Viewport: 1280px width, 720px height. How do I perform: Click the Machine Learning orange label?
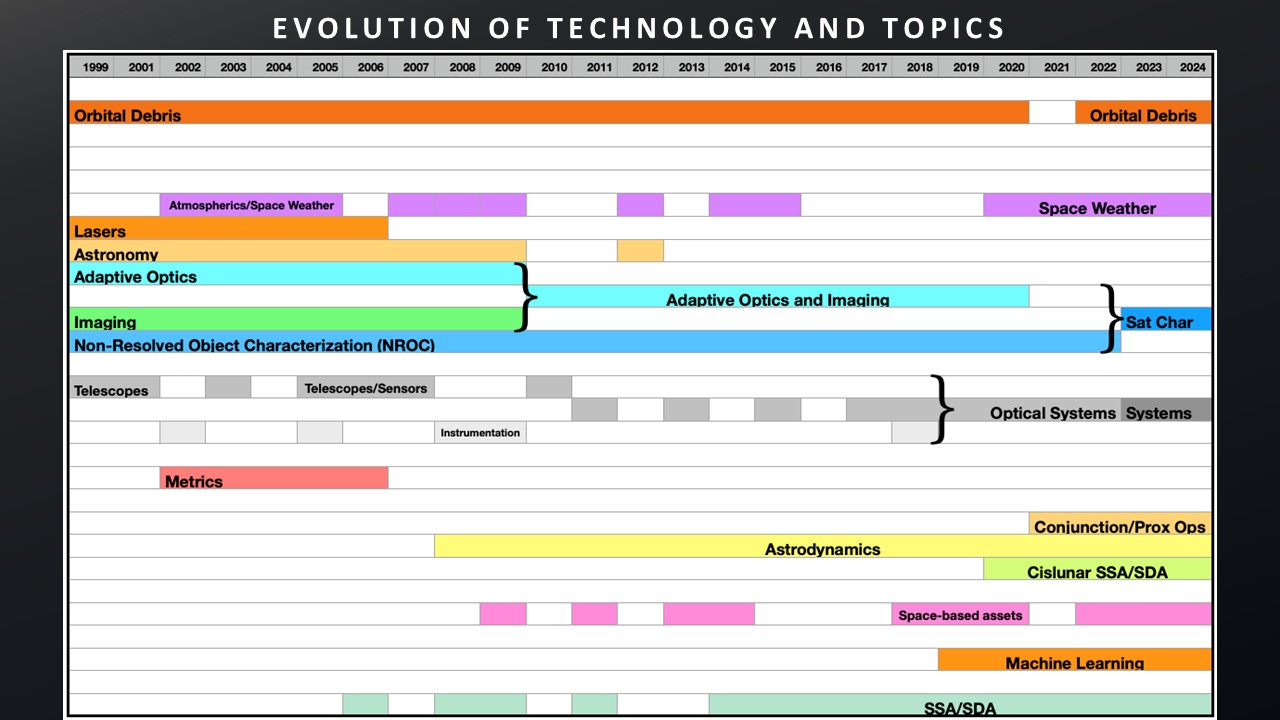[1075, 663]
